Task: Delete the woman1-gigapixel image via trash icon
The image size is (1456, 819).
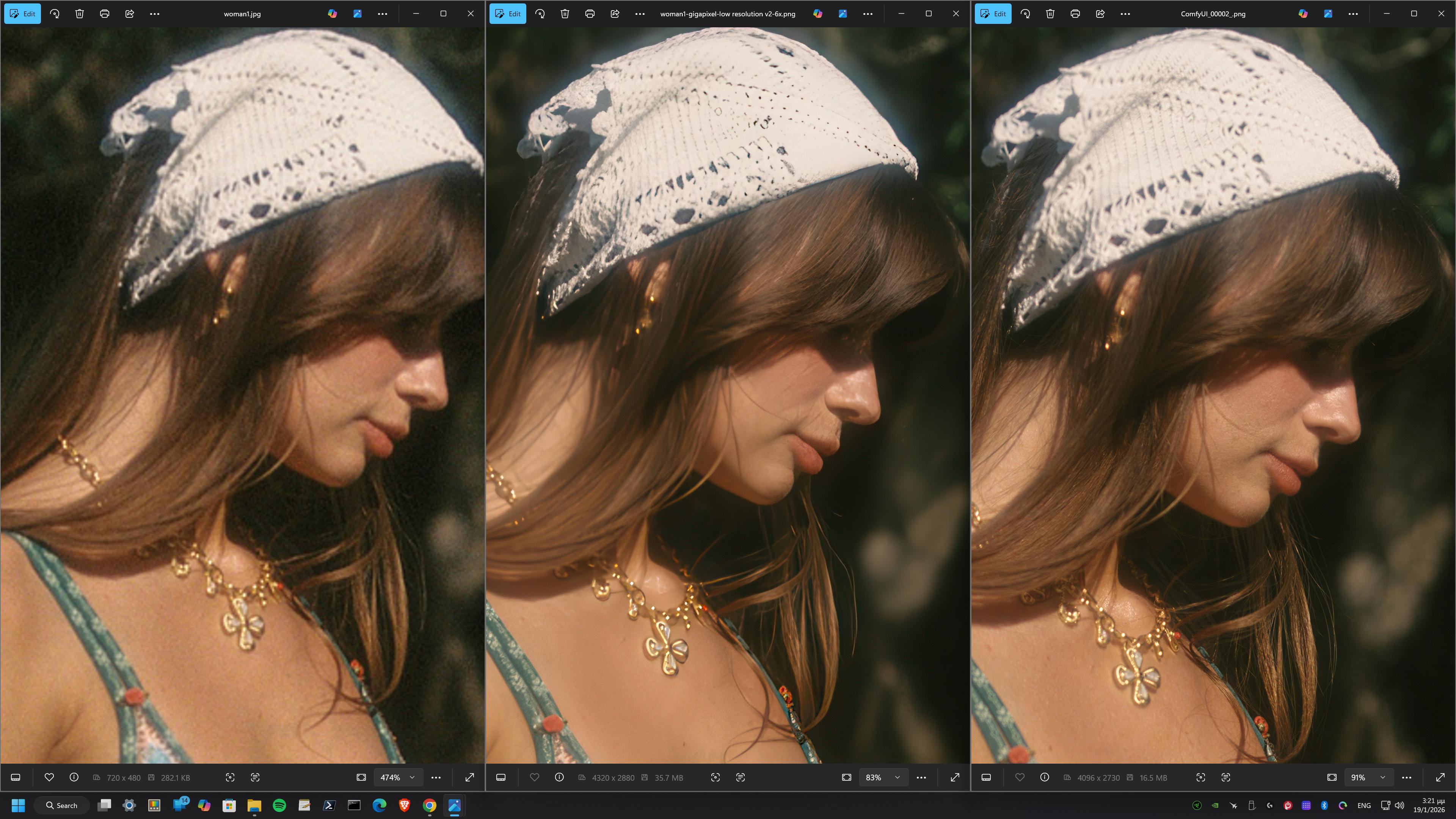Action: (x=565, y=14)
